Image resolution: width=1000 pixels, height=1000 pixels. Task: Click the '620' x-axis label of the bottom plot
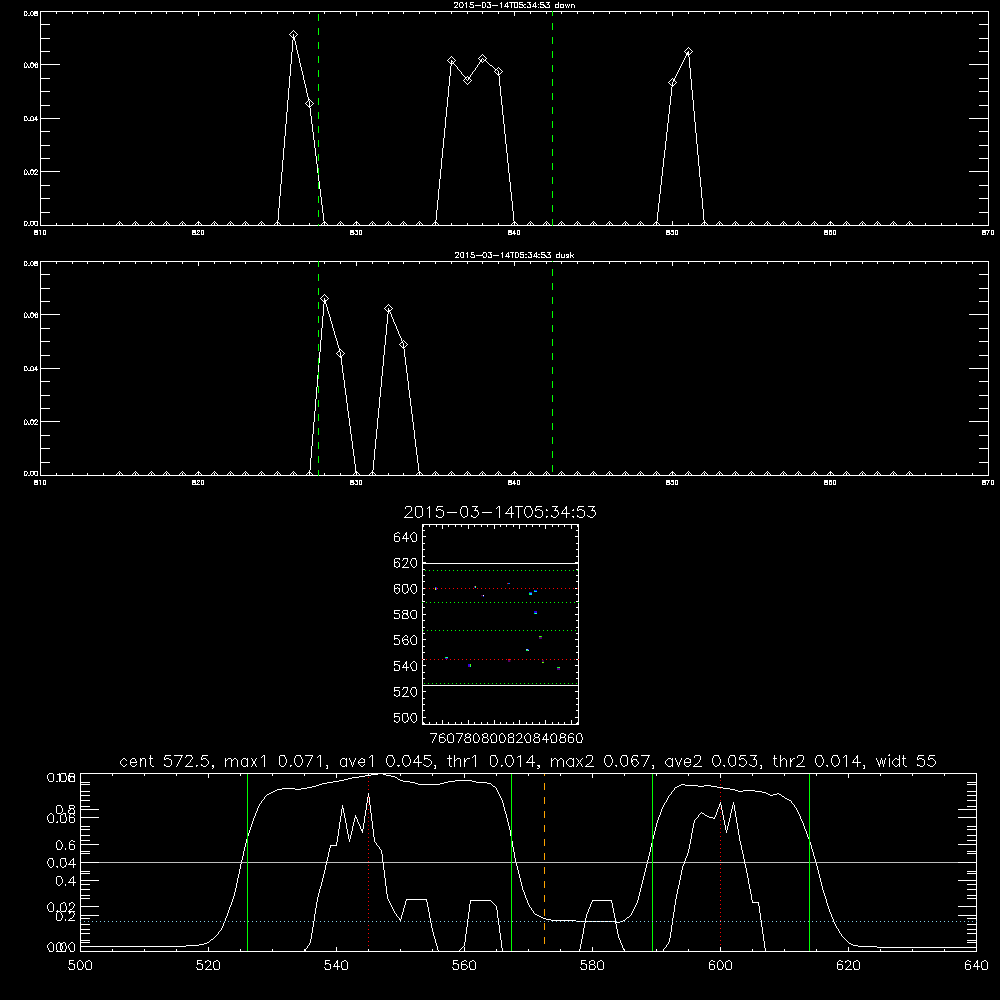point(848,966)
